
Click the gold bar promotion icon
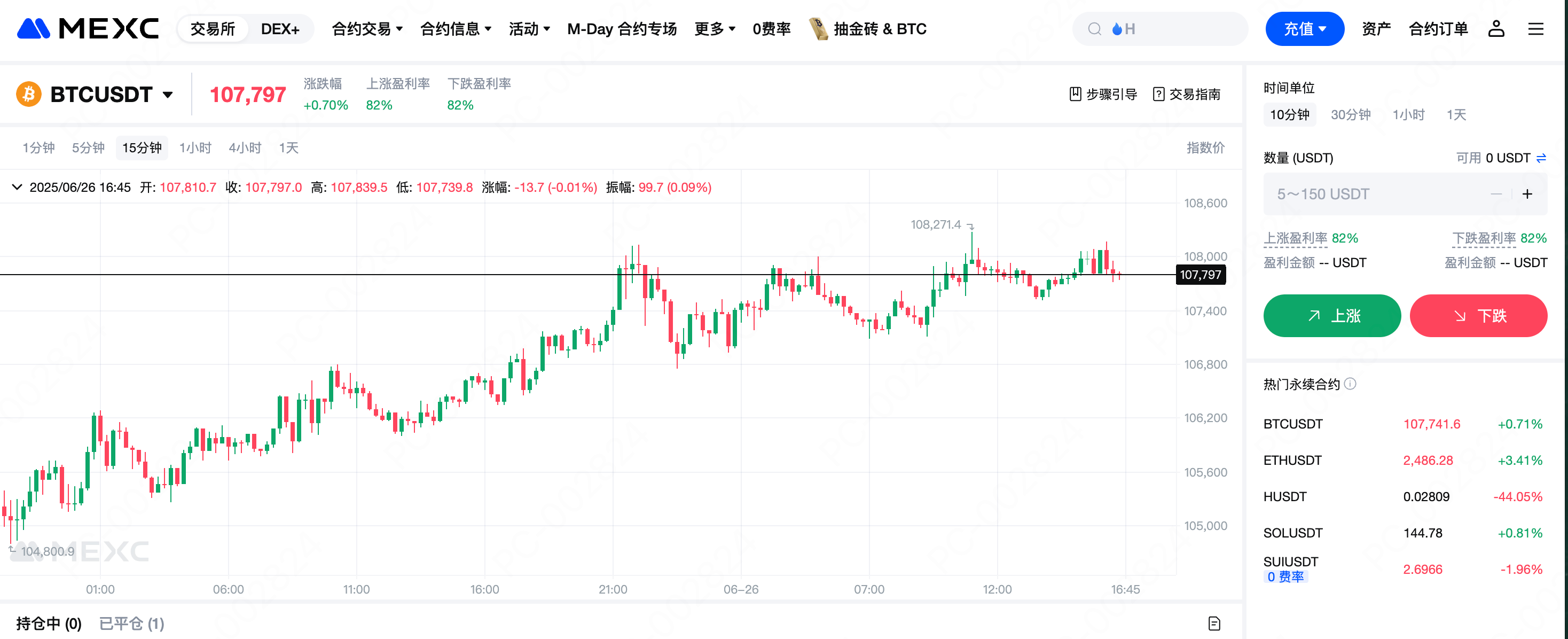[x=819, y=29]
